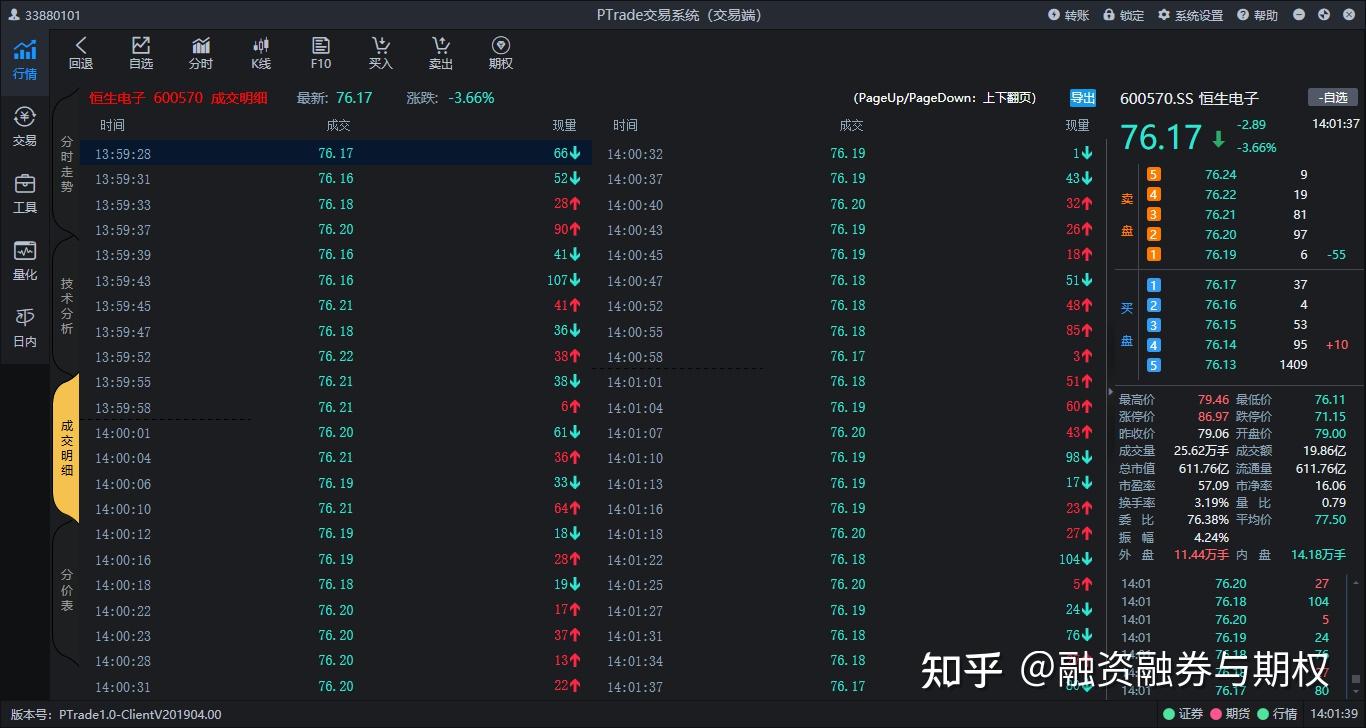Screen dimensions: 1366x728
Task: Click the 换手率 value 3.19%
Action: (x=1210, y=502)
